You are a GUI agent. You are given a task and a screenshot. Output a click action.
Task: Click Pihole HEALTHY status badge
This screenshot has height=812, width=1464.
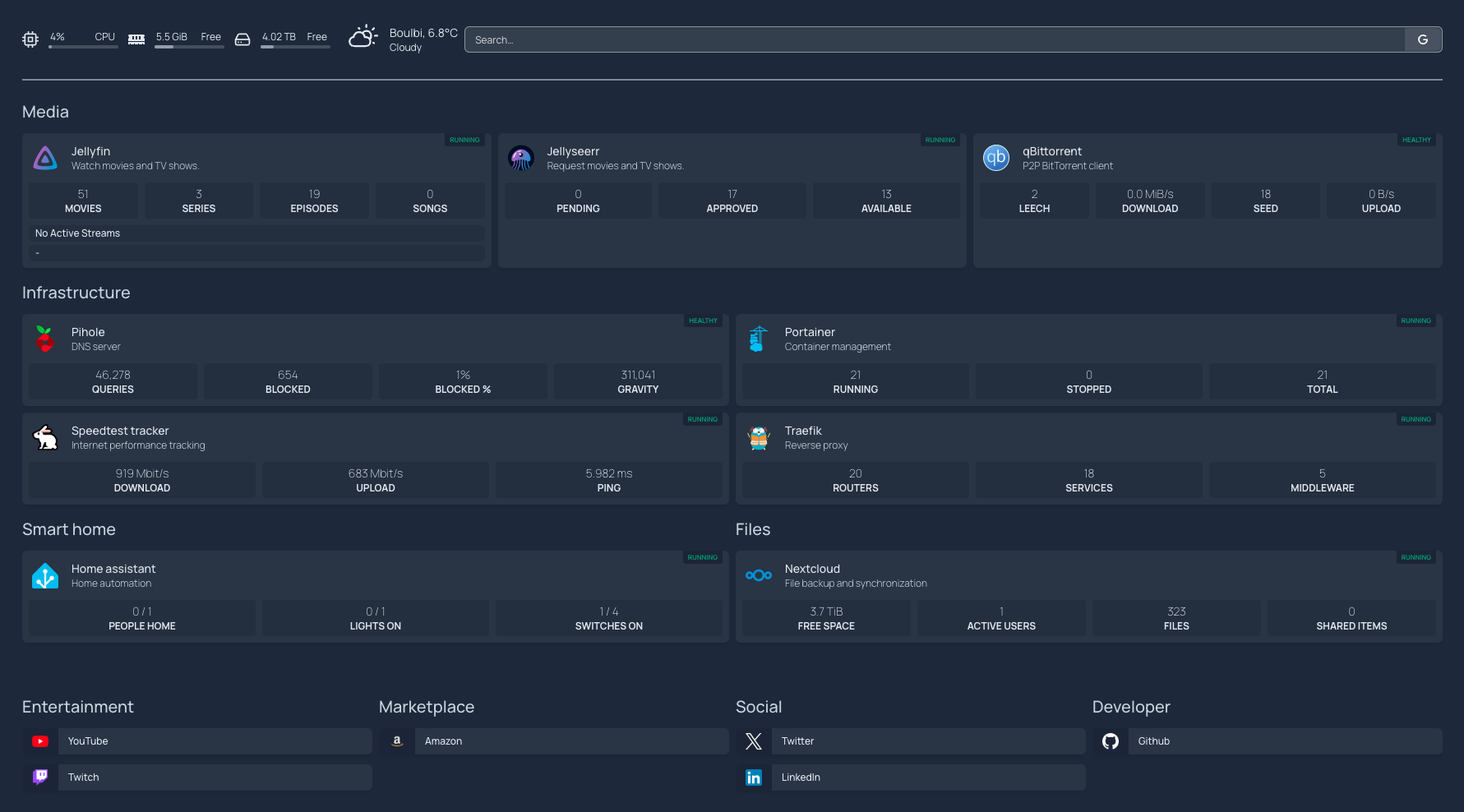click(703, 321)
